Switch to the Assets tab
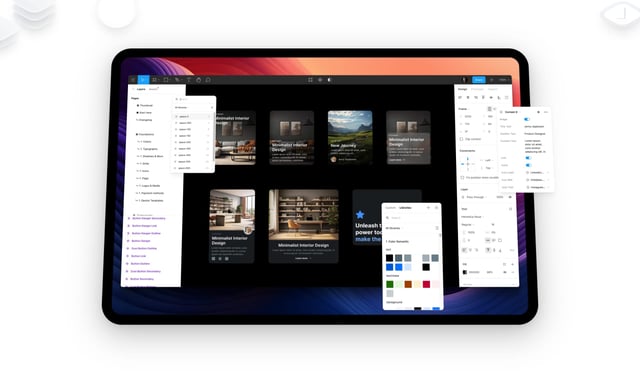The width and height of the screenshot is (640, 371). 153,89
